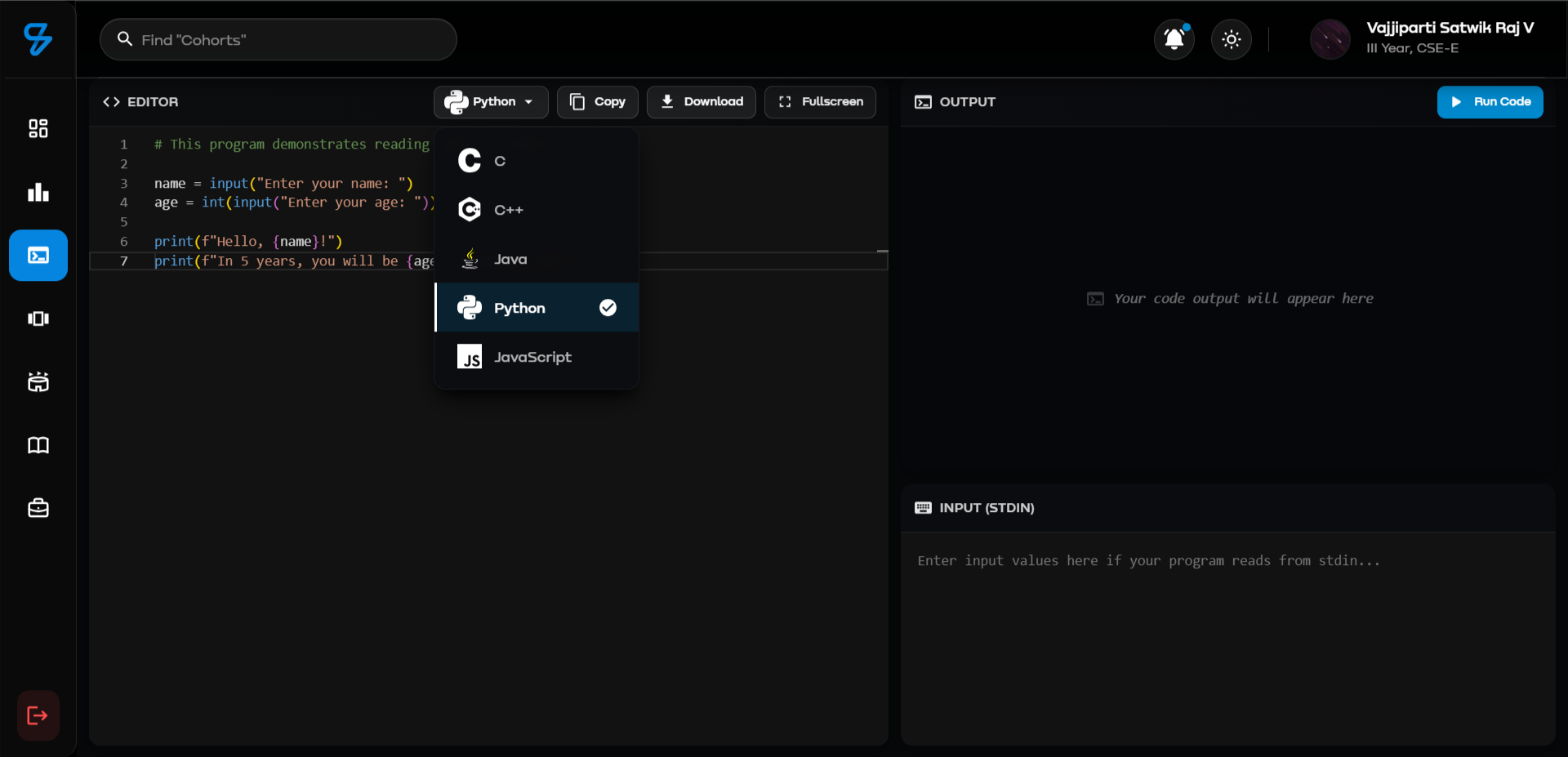Toggle light theme with the sun icon
This screenshot has width=1568, height=757.
coord(1231,38)
